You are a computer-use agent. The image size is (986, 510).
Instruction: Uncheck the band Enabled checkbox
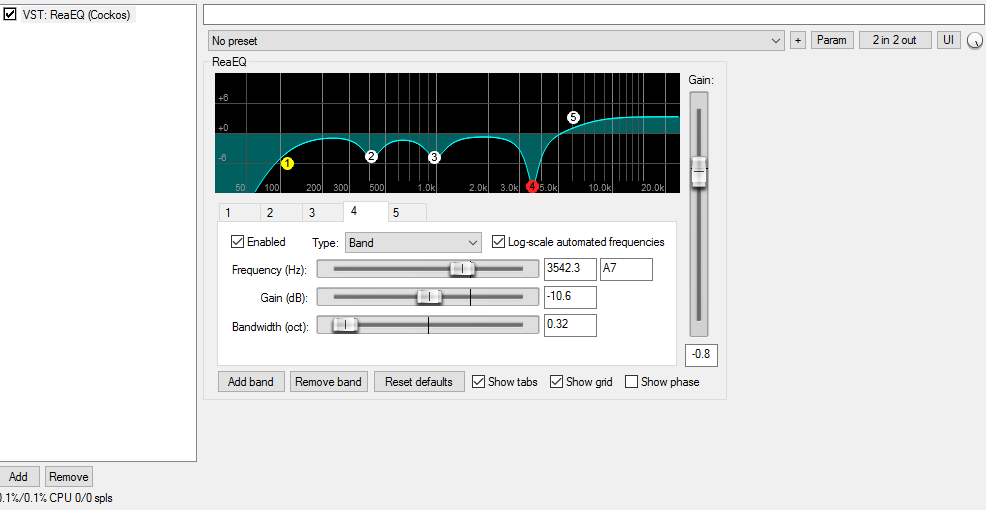(x=237, y=241)
